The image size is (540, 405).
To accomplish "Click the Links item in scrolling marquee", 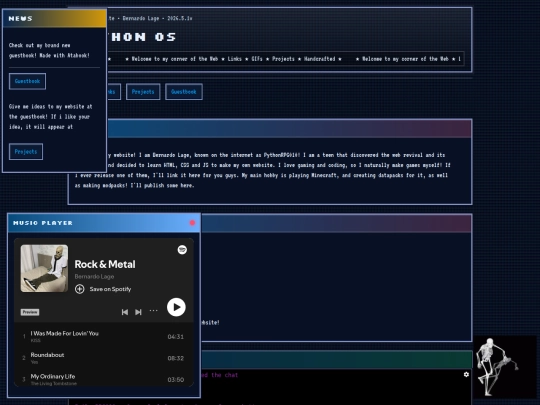I will (x=235, y=59).
